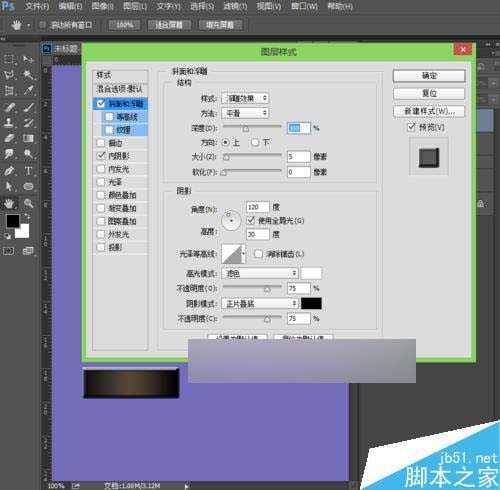Screen dimensions: 500x490
Task: Select the Brush tool
Action: point(28,107)
